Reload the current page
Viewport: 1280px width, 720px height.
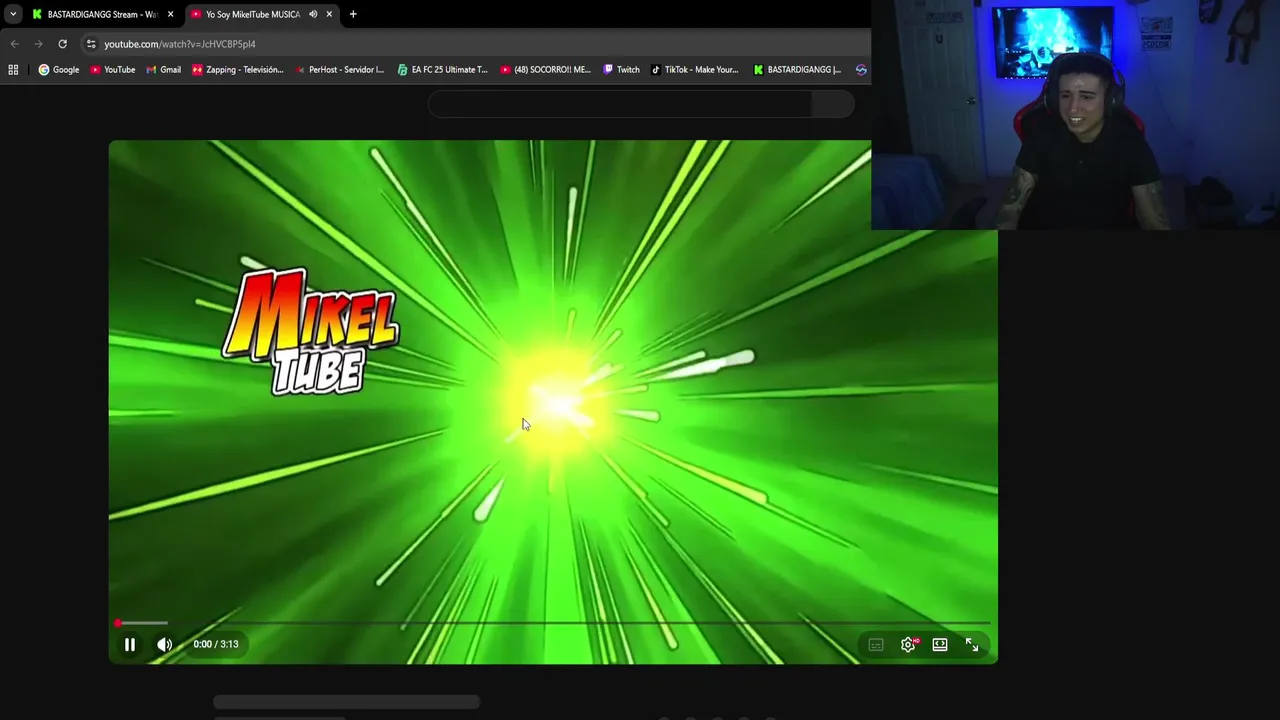62,44
